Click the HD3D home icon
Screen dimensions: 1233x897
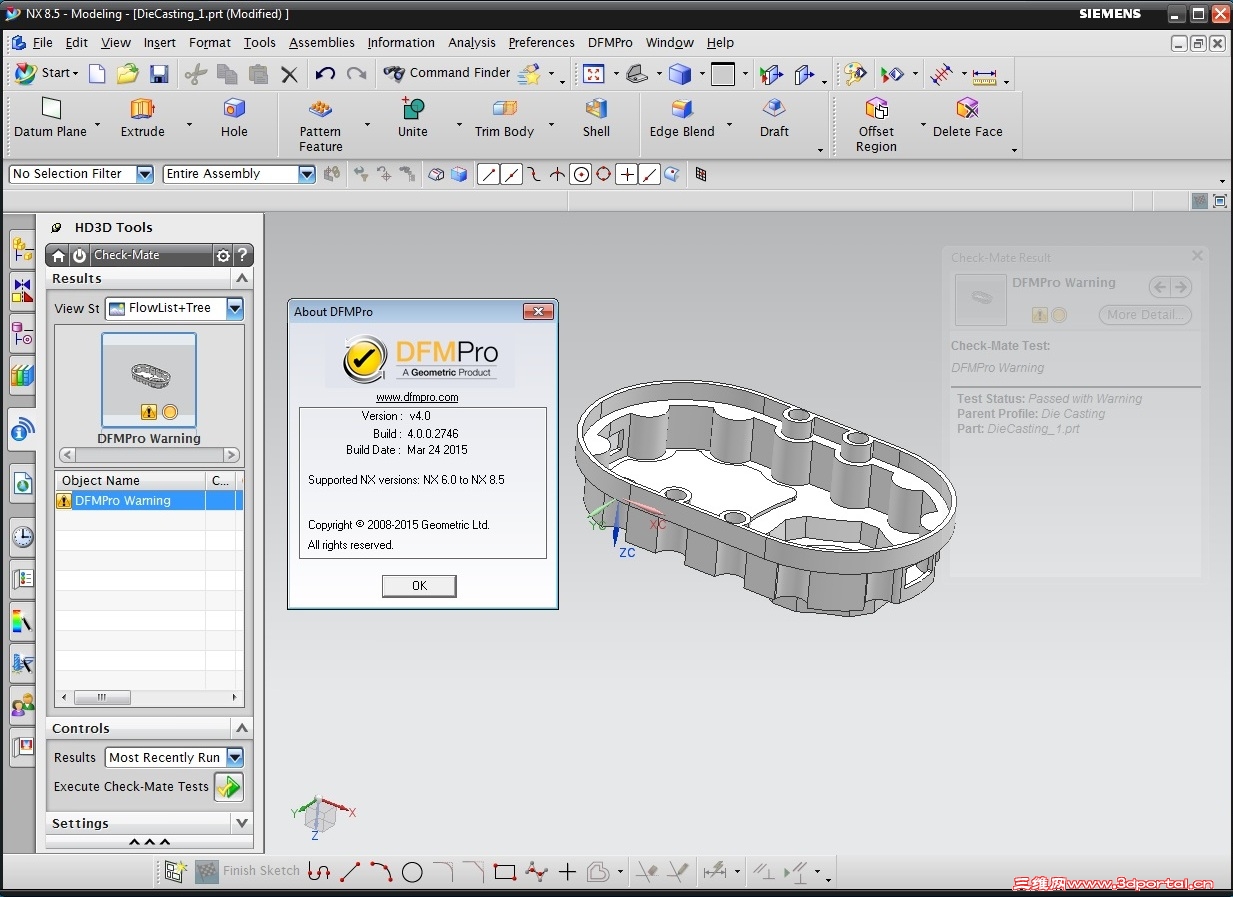tap(59, 256)
